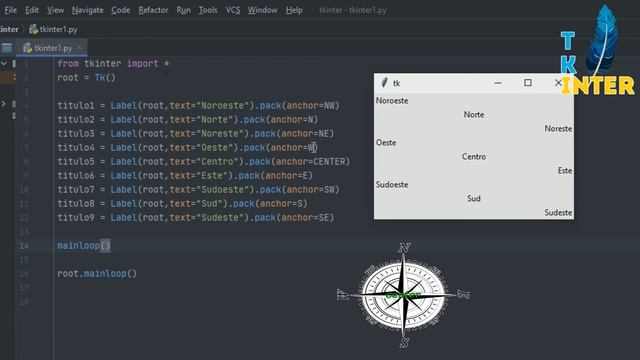Click titulo8 variable name
The image size is (640, 360).
[x=76, y=204]
